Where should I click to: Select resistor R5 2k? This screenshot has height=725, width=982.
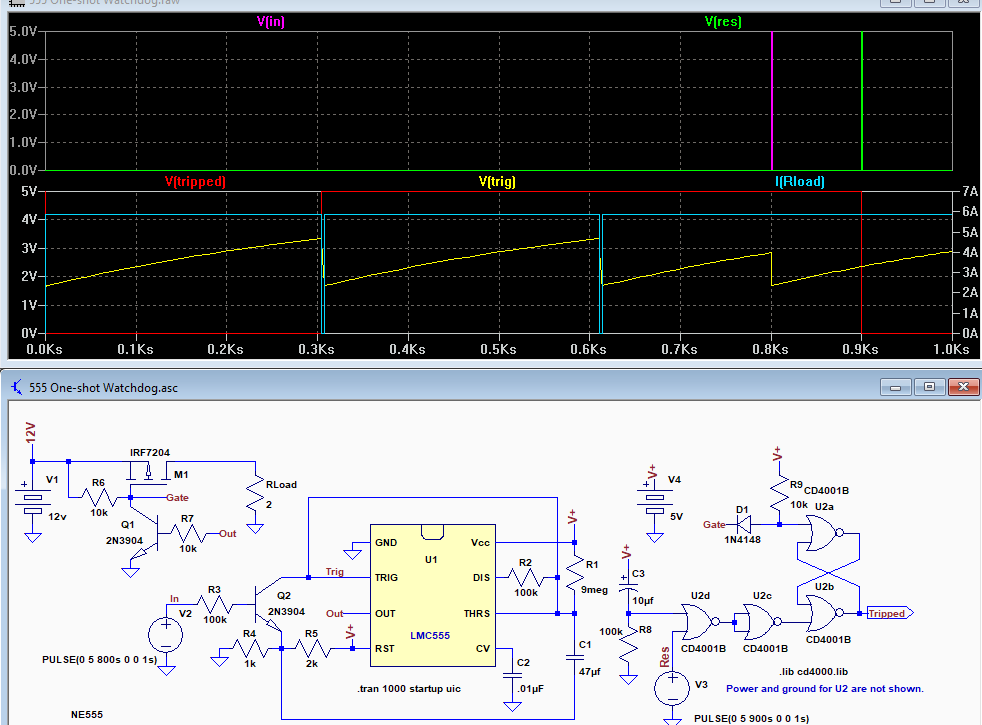click(312, 649)
